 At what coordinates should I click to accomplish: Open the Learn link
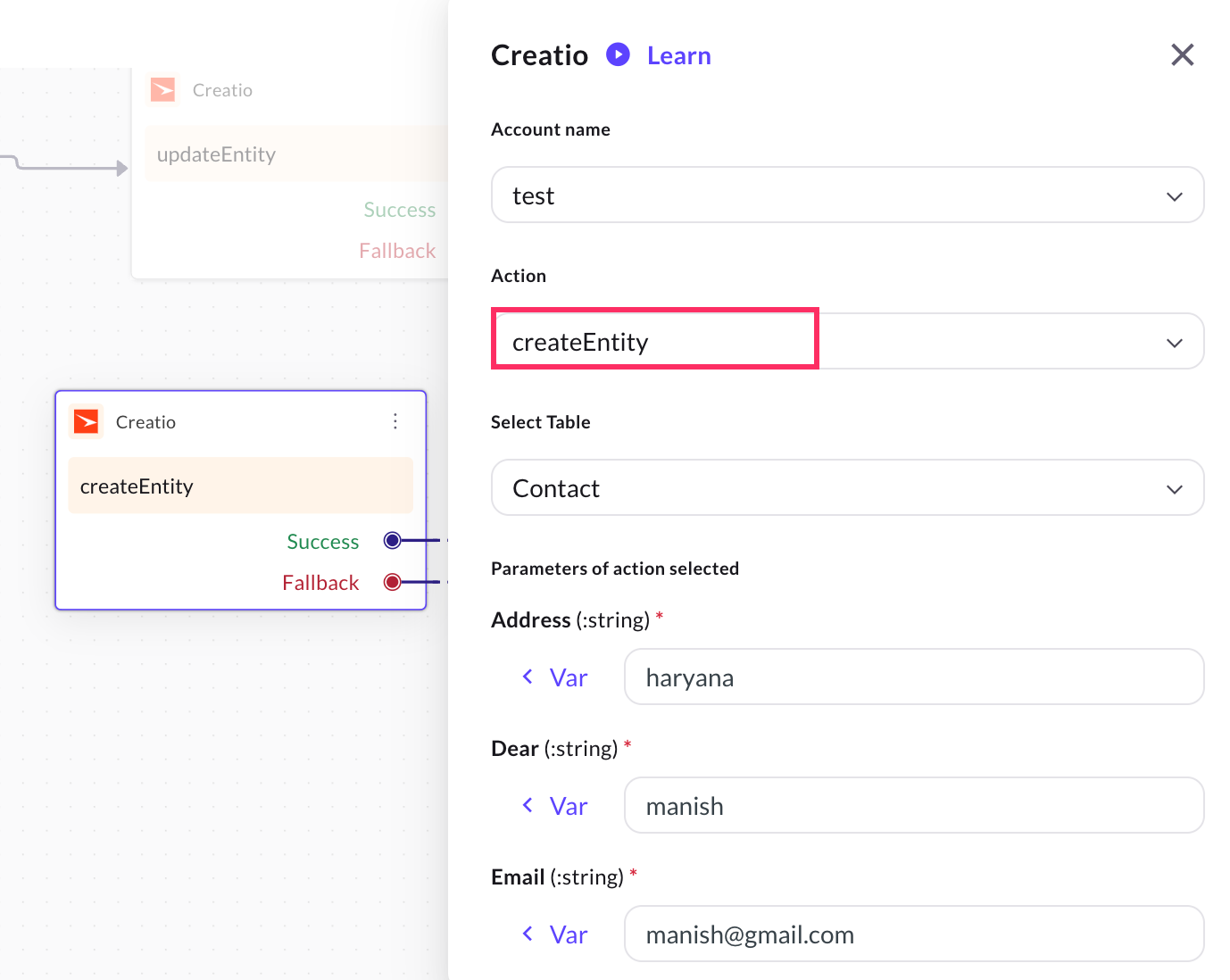(x=678, y=56)
